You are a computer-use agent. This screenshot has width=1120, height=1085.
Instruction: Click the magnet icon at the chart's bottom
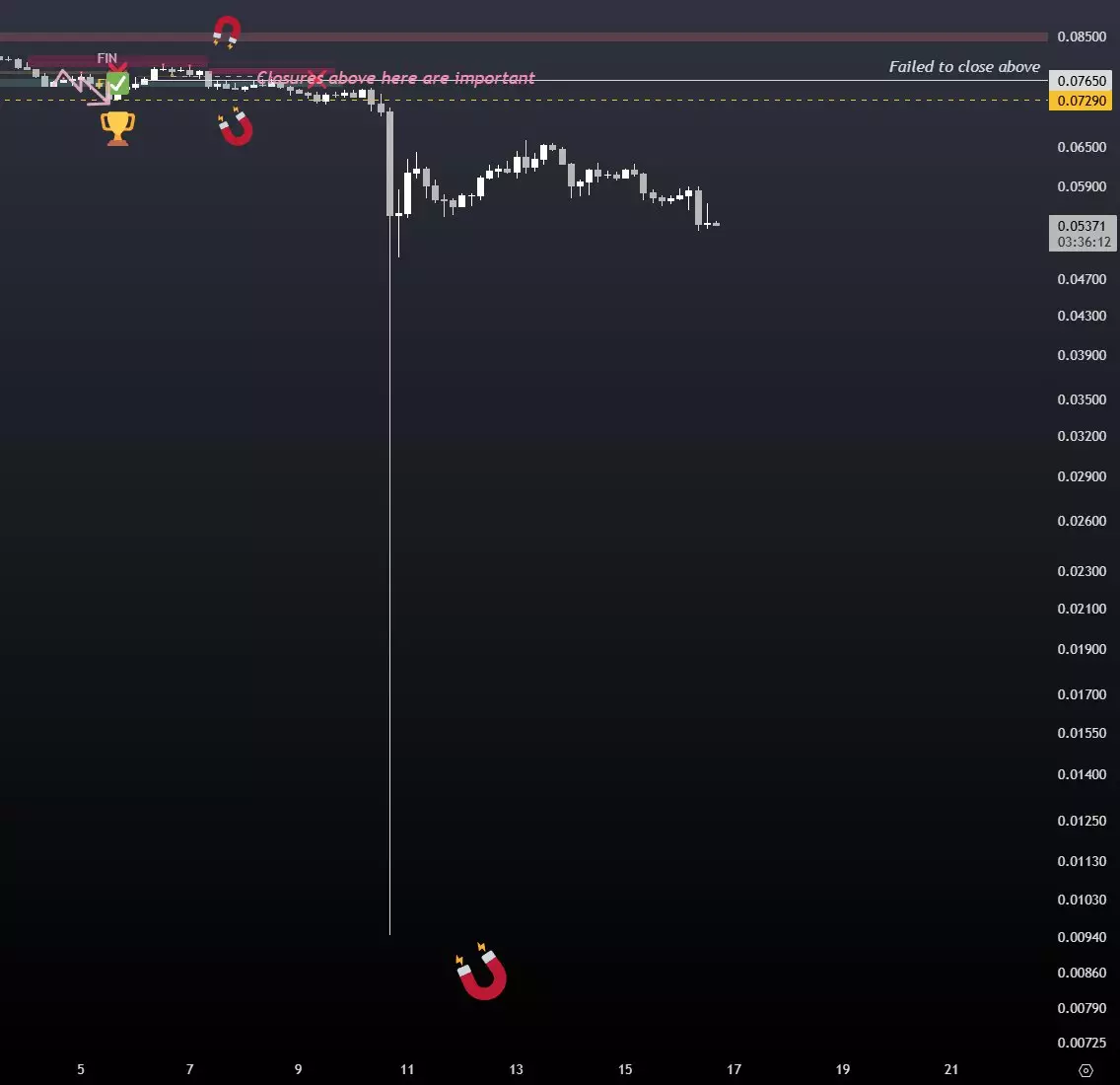(x=482, y=973)
